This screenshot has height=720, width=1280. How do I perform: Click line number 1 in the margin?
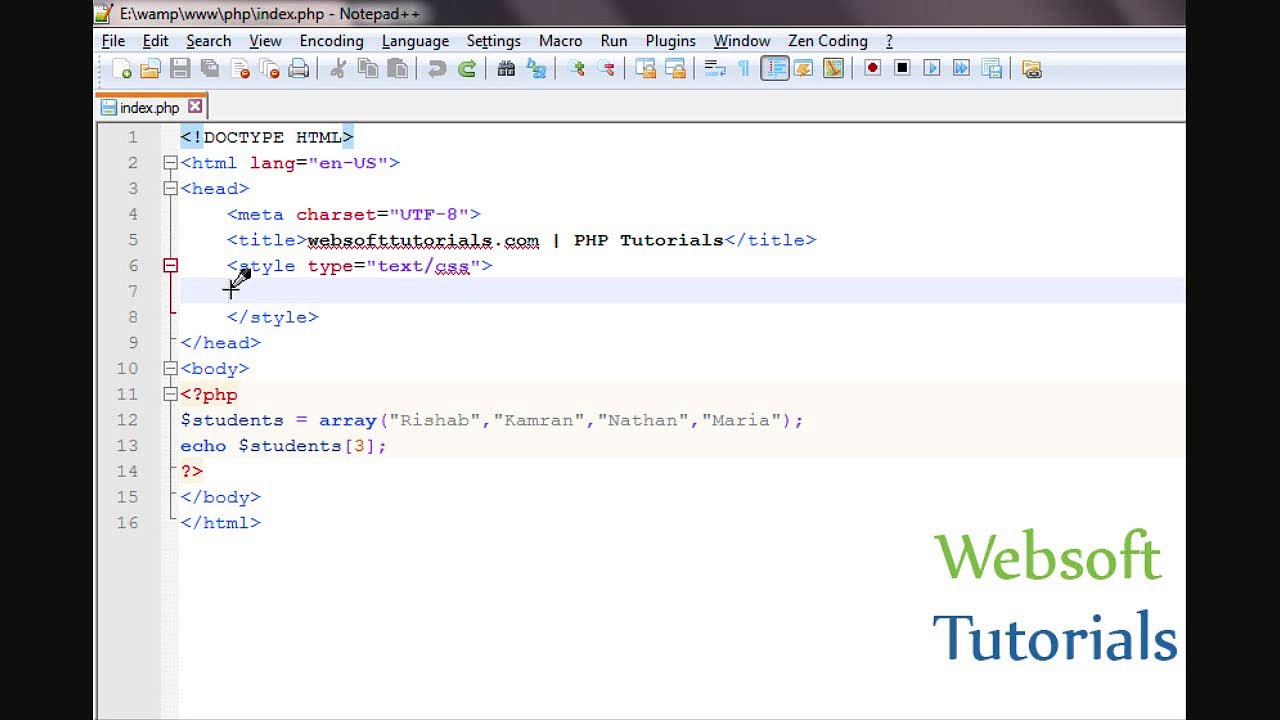(133, 137)
